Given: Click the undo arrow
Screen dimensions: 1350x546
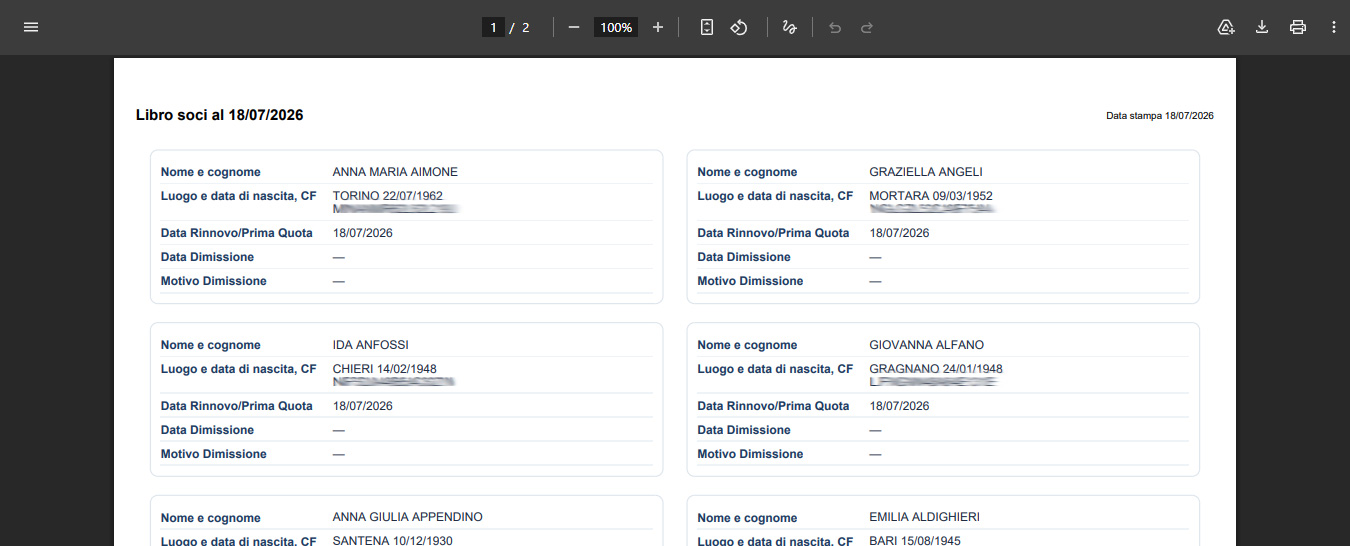Looking at the screenshot, I should click(835, 27).
